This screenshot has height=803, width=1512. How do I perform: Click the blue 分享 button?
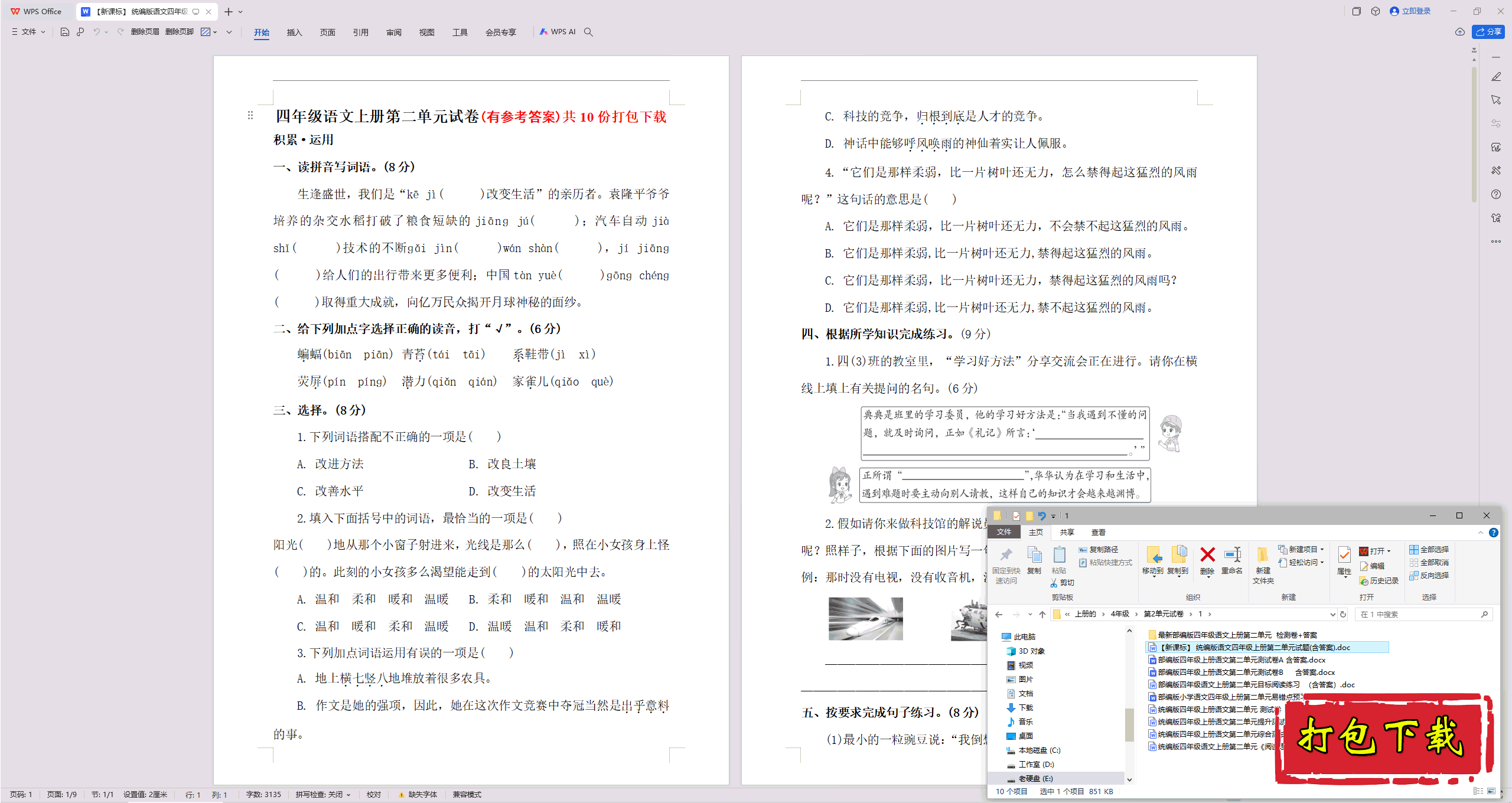point(1488,32)
